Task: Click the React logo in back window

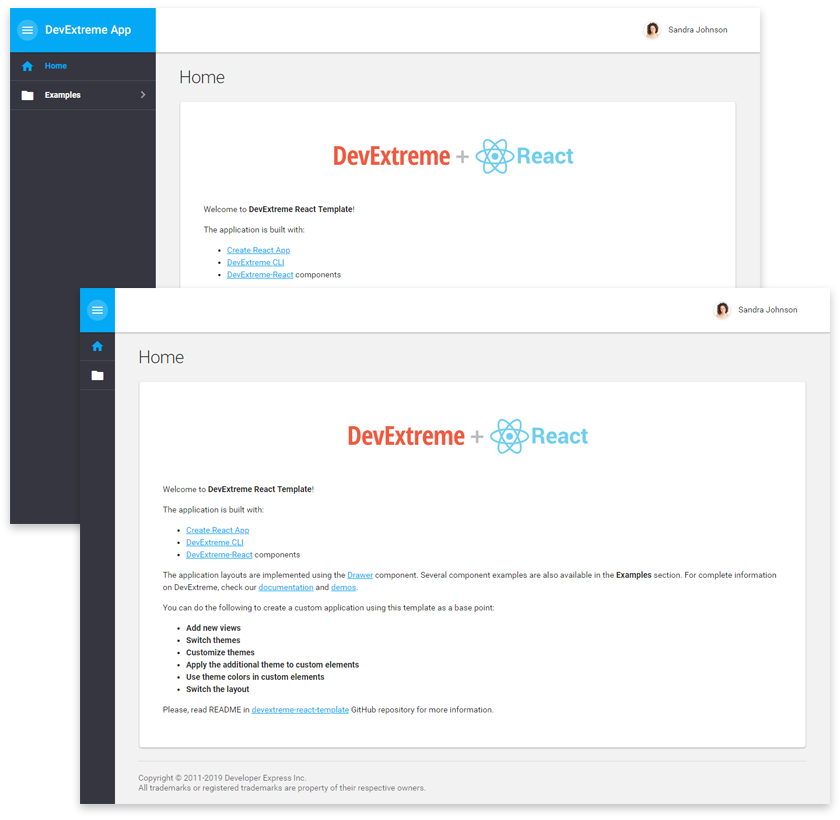Action: pos(524,156)
